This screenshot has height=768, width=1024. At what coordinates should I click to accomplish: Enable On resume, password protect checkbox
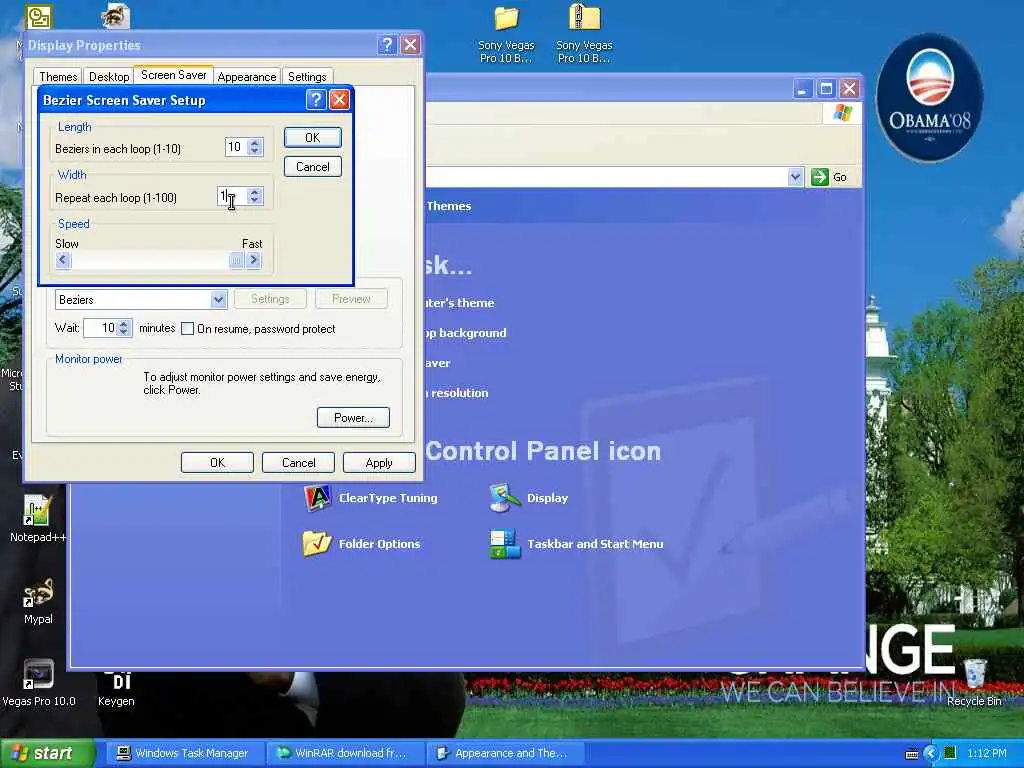pos(187,328)
